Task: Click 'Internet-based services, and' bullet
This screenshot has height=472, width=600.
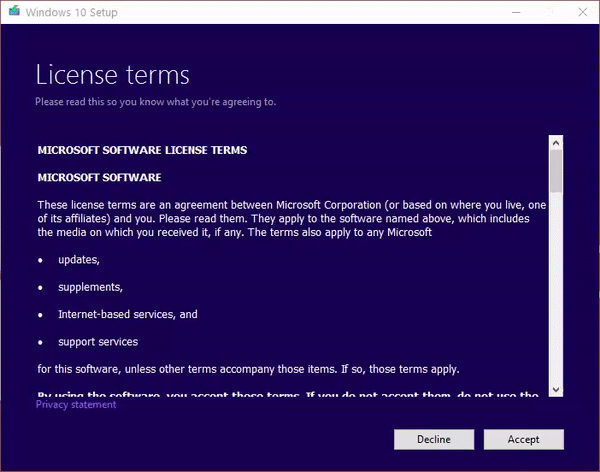Action: pyautogui.click(x=128, y=314)
